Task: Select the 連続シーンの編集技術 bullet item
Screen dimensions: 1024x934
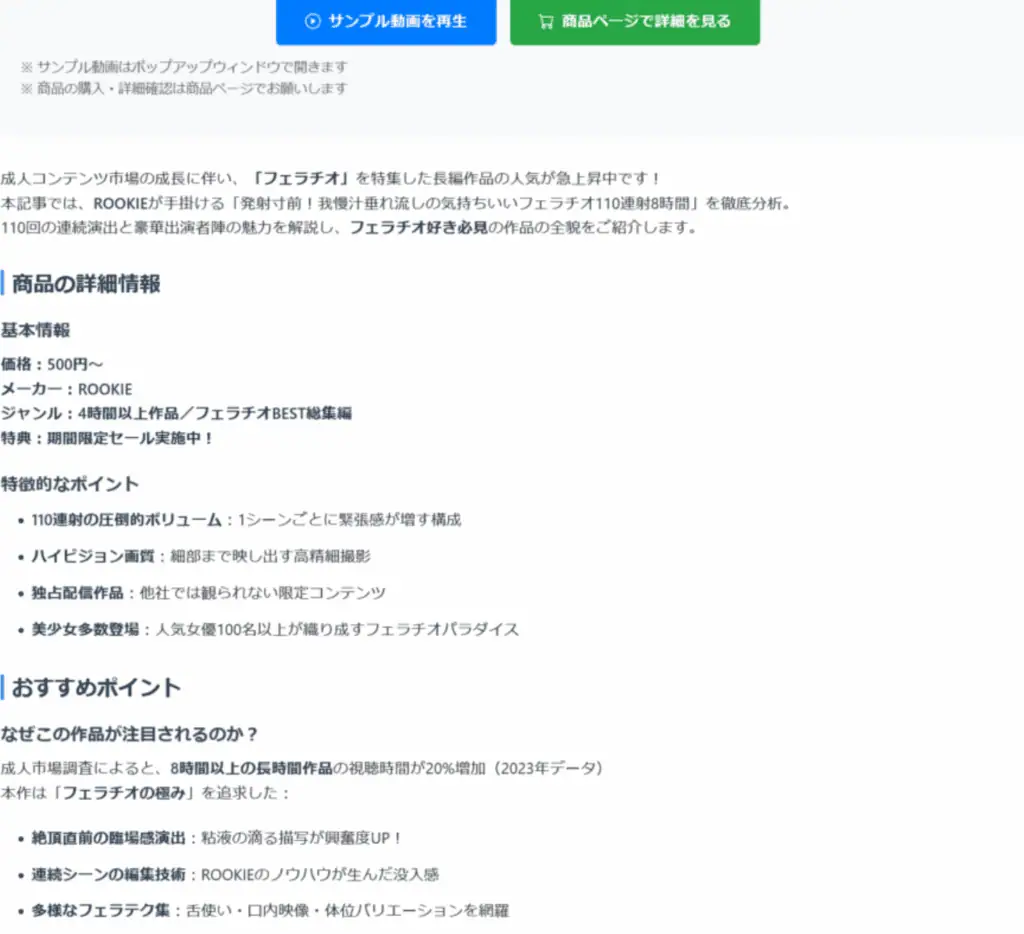Action: pos(235,874)
